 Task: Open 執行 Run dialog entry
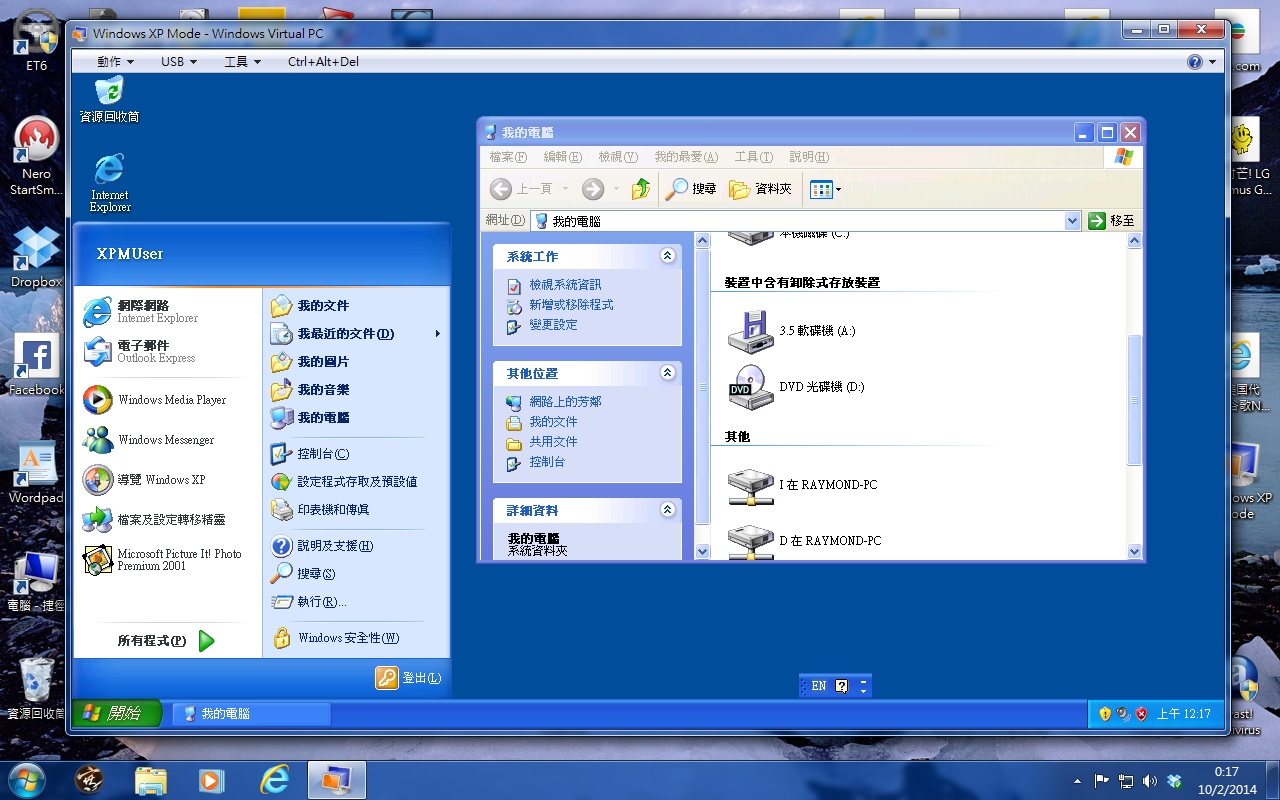tap(355, 602)
